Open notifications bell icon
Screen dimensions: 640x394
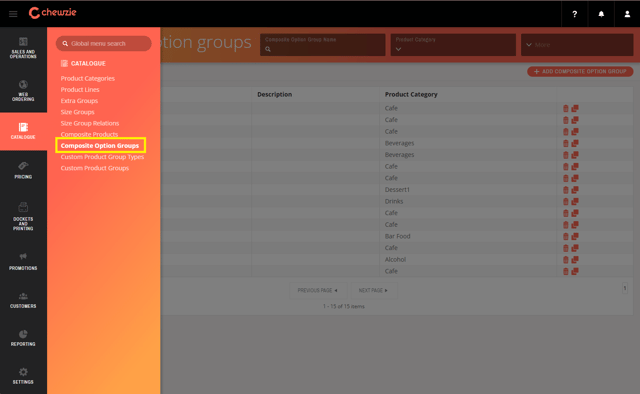point(601,14)
